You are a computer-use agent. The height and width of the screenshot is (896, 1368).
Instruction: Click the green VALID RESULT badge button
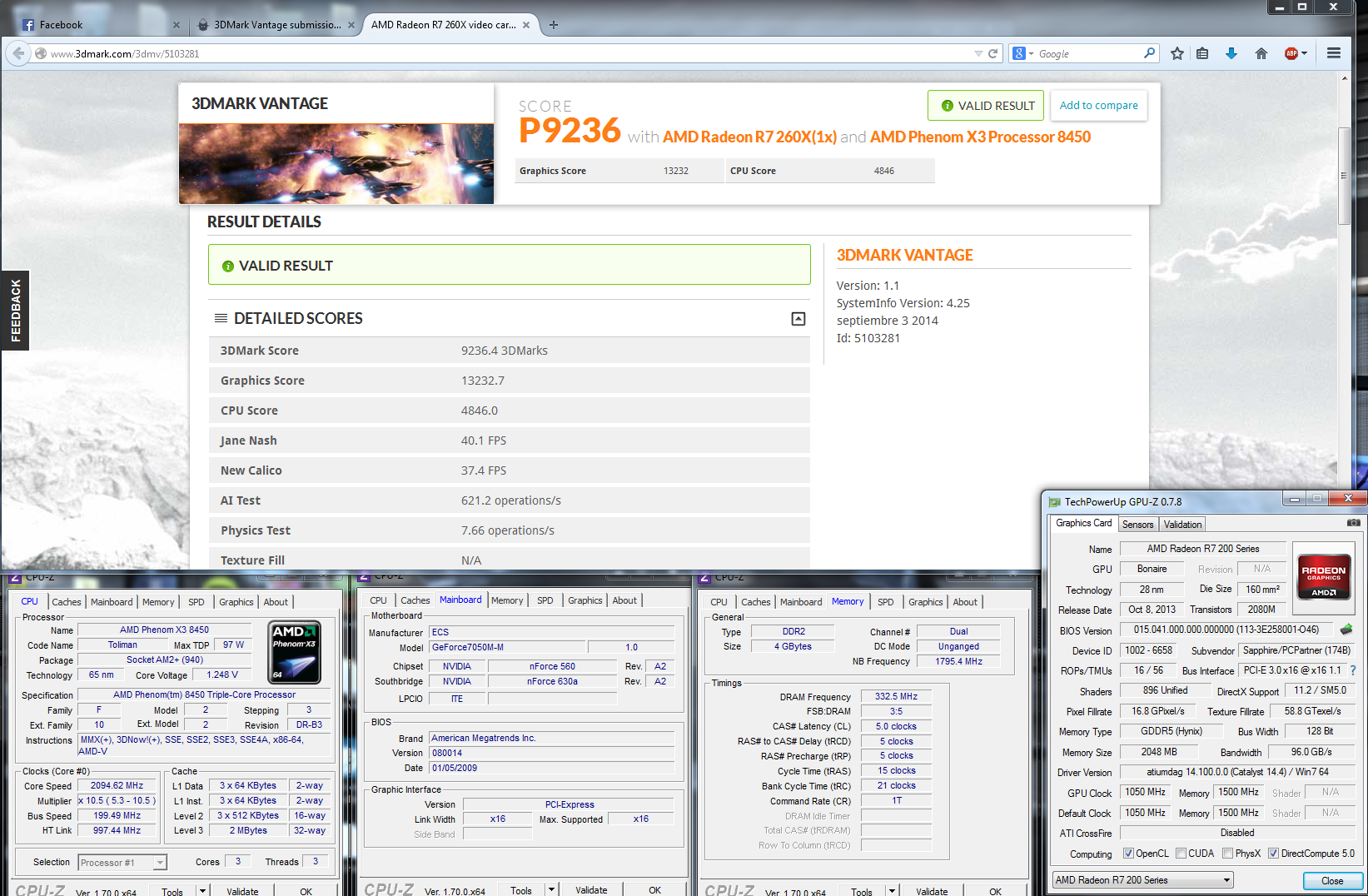pos(986,106)
